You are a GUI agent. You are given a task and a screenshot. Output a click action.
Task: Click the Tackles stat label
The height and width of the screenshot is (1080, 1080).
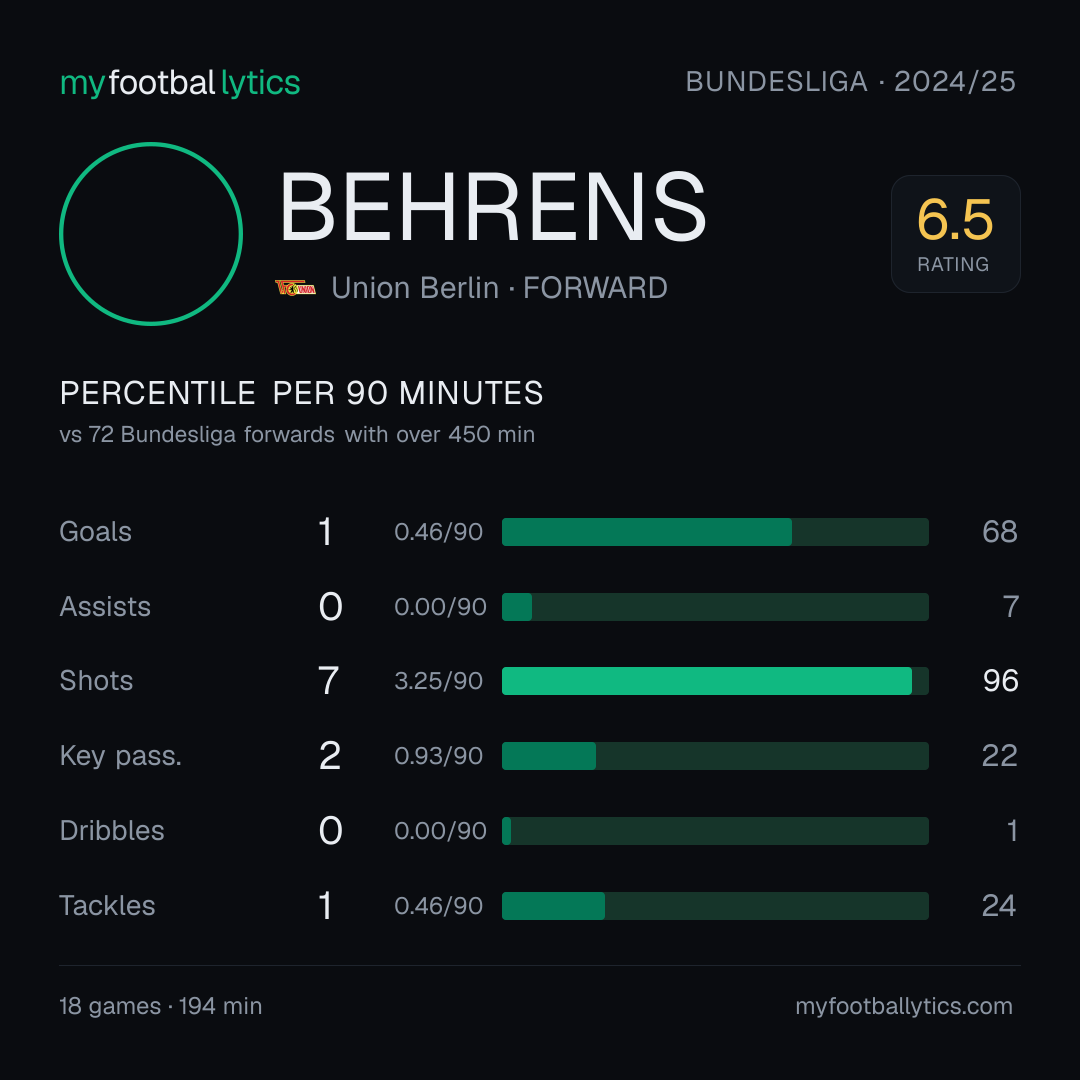(x=107, y=906)
